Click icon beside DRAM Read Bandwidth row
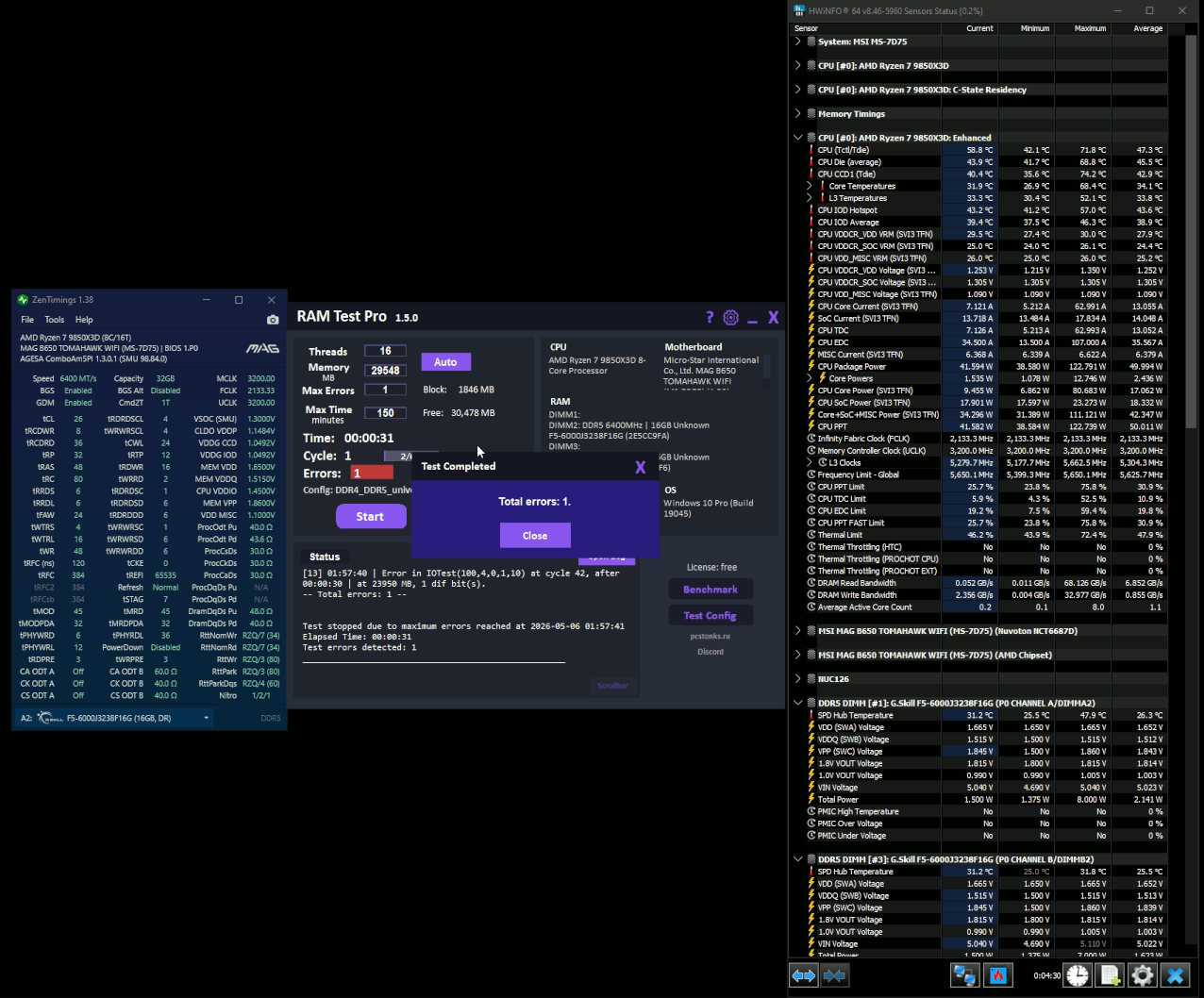The width and height of the screenshot is (1204, 998). pyautogui.click(x=811, y=583)
